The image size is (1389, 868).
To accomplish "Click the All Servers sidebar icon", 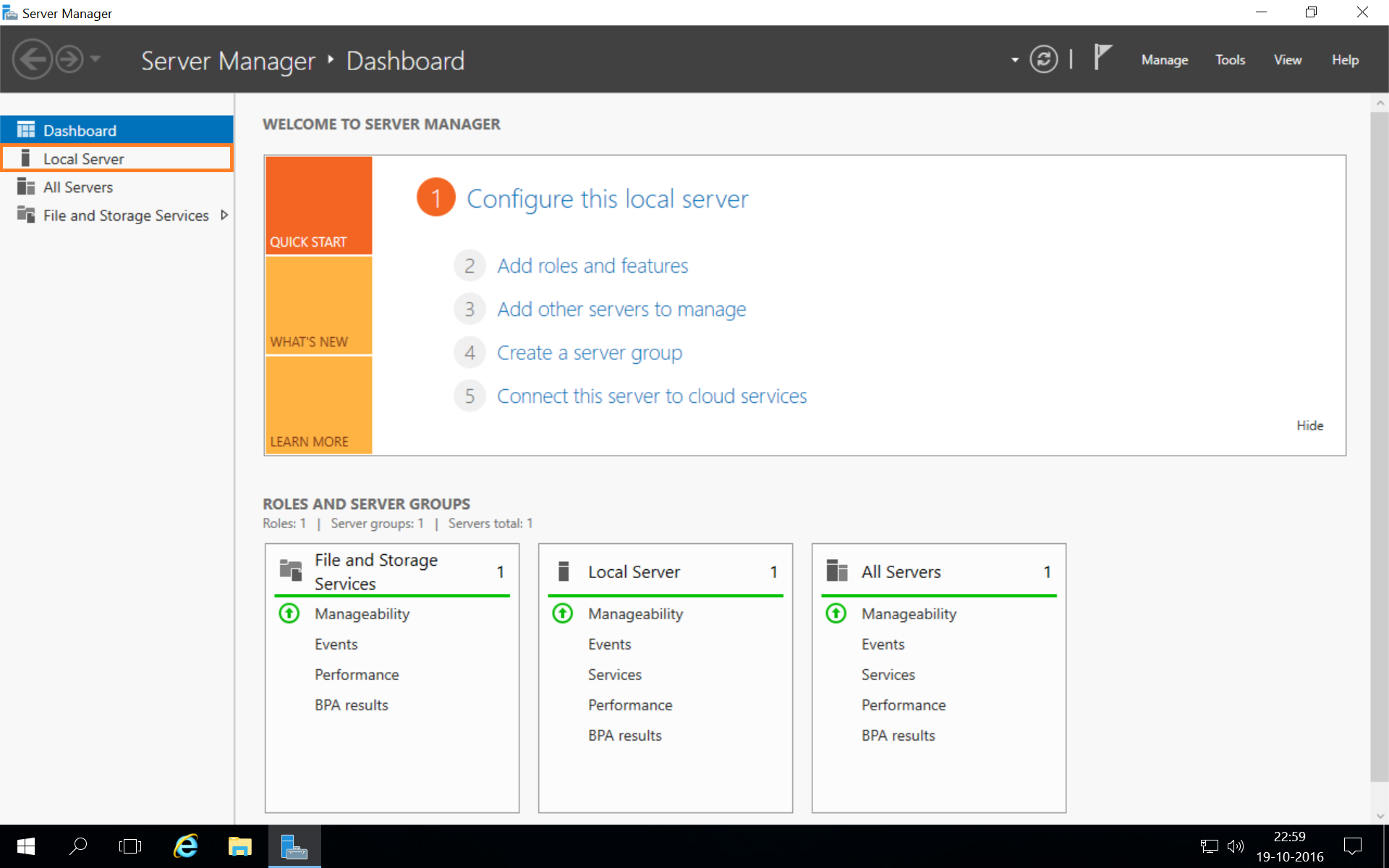I will pos(26,187).
